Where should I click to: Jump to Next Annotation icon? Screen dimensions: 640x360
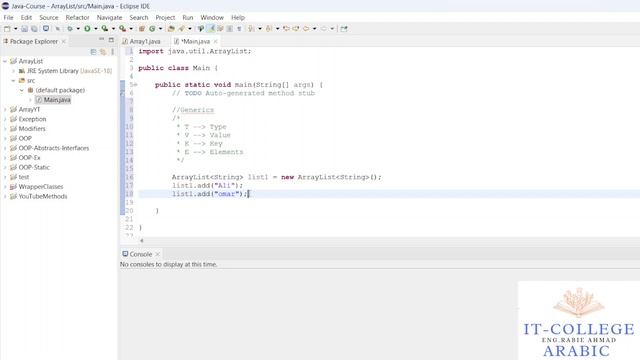(x=251, y=29)
